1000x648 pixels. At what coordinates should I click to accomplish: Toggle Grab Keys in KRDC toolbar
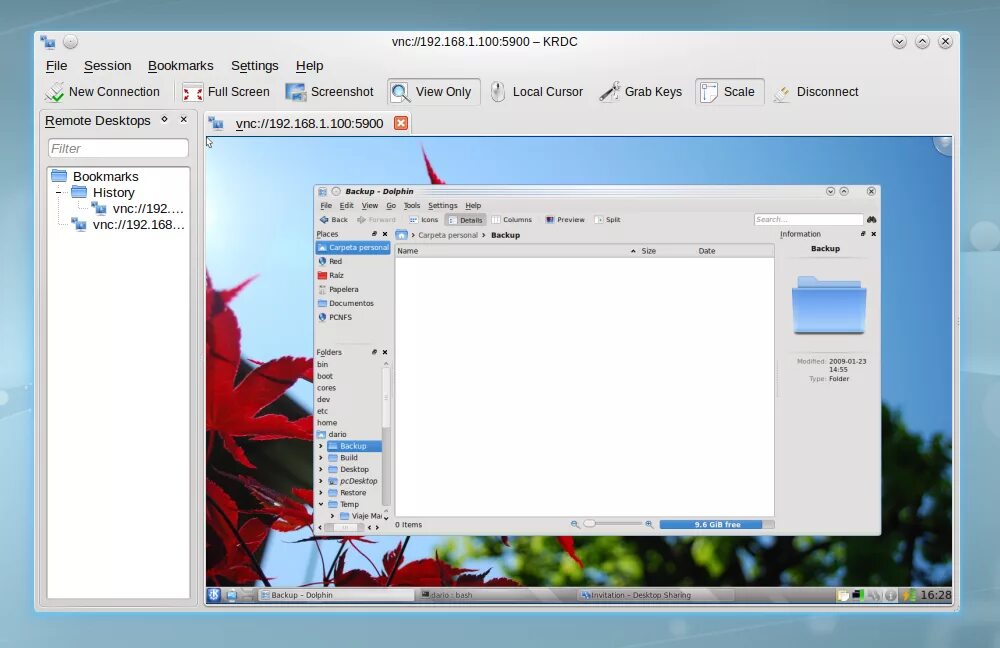pyautogui.click(x=641, y=92)
